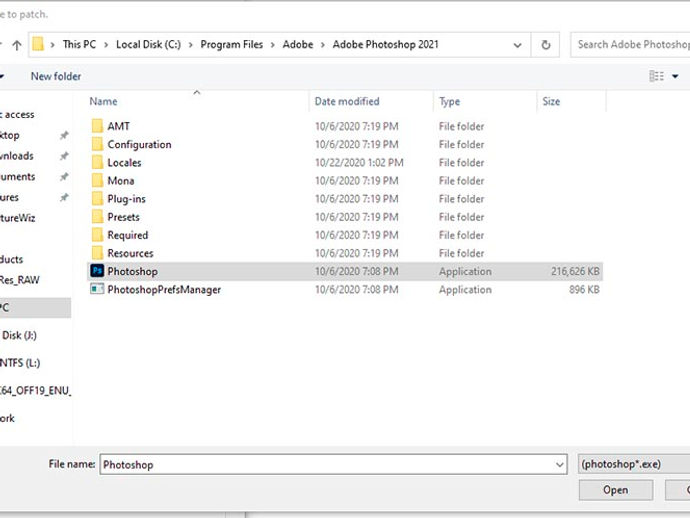The height and width of the screenshot is (518, 690).
Task: Click the Up one level arrow
Action: tap(17, 45)
